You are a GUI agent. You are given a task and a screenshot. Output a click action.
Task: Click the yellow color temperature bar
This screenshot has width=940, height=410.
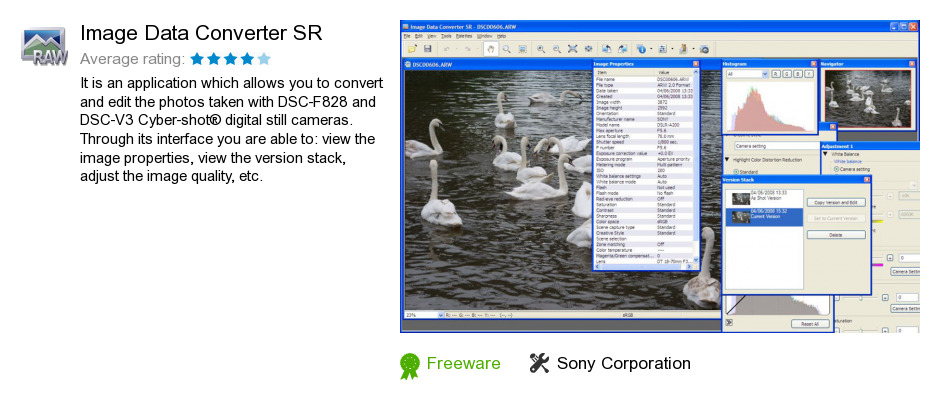click(x=877, y=221)
